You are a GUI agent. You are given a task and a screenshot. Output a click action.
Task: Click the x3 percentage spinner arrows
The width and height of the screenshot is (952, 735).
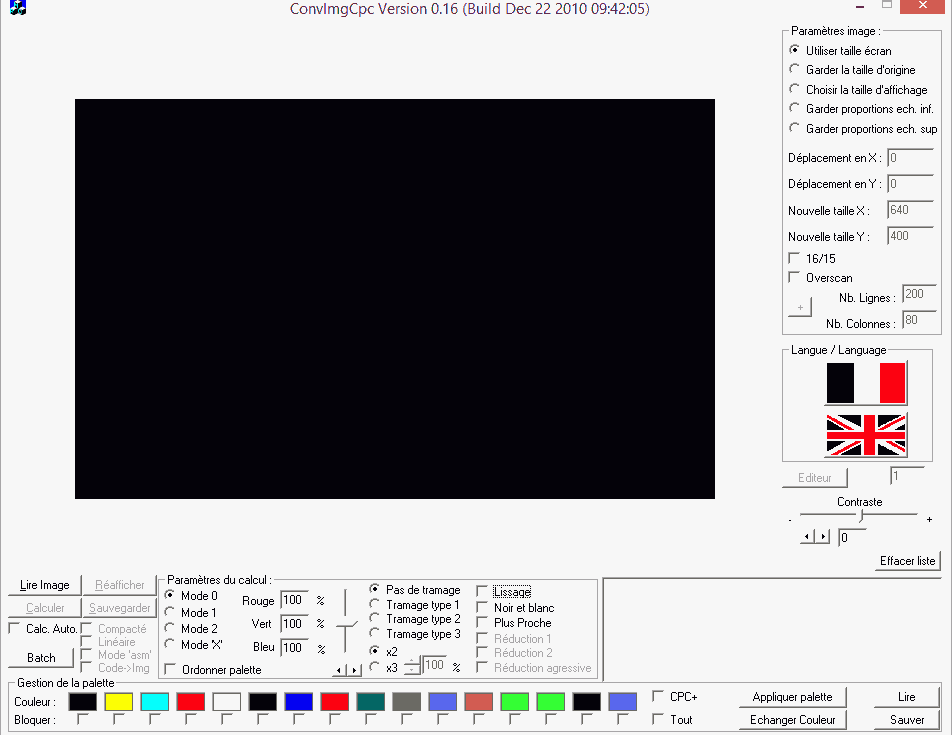click(x=412, y=665)
